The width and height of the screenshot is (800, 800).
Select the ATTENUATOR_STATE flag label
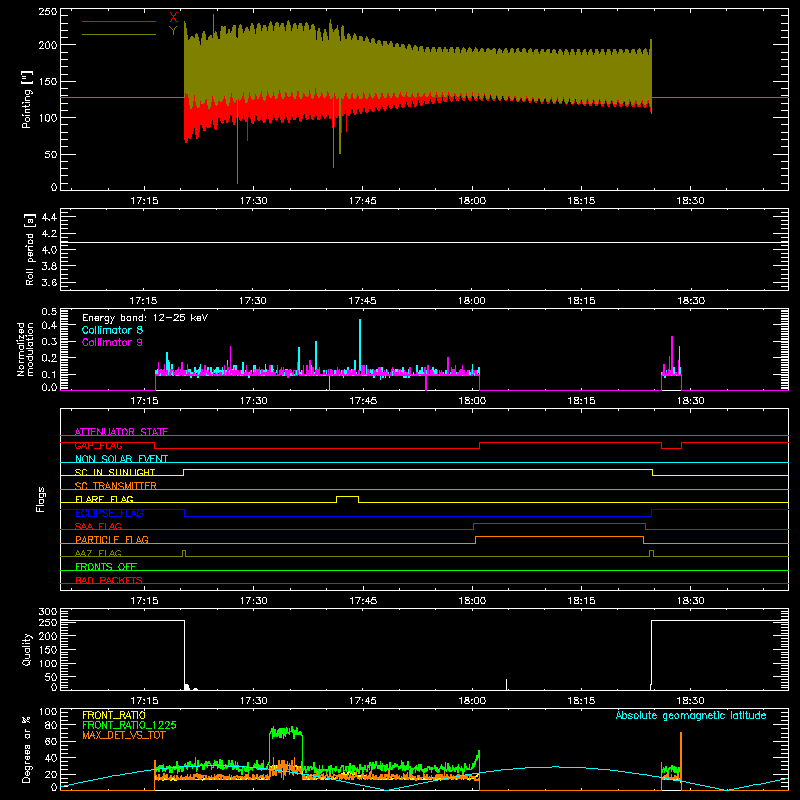(121, 432)
